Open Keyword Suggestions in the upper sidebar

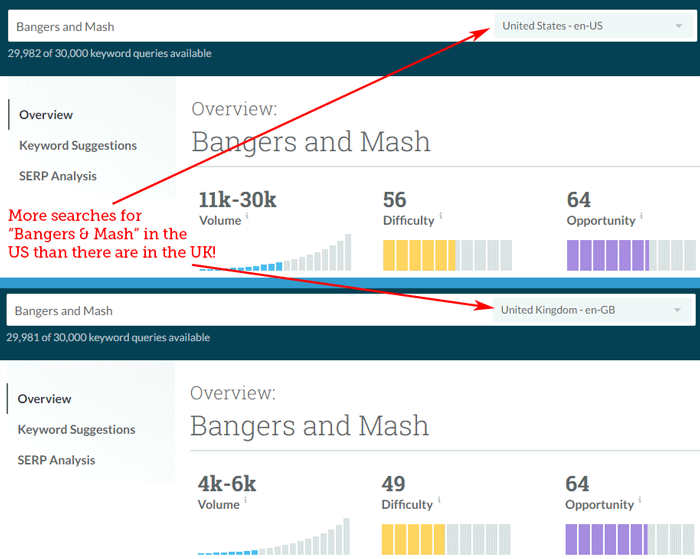[x=78, y=146]
